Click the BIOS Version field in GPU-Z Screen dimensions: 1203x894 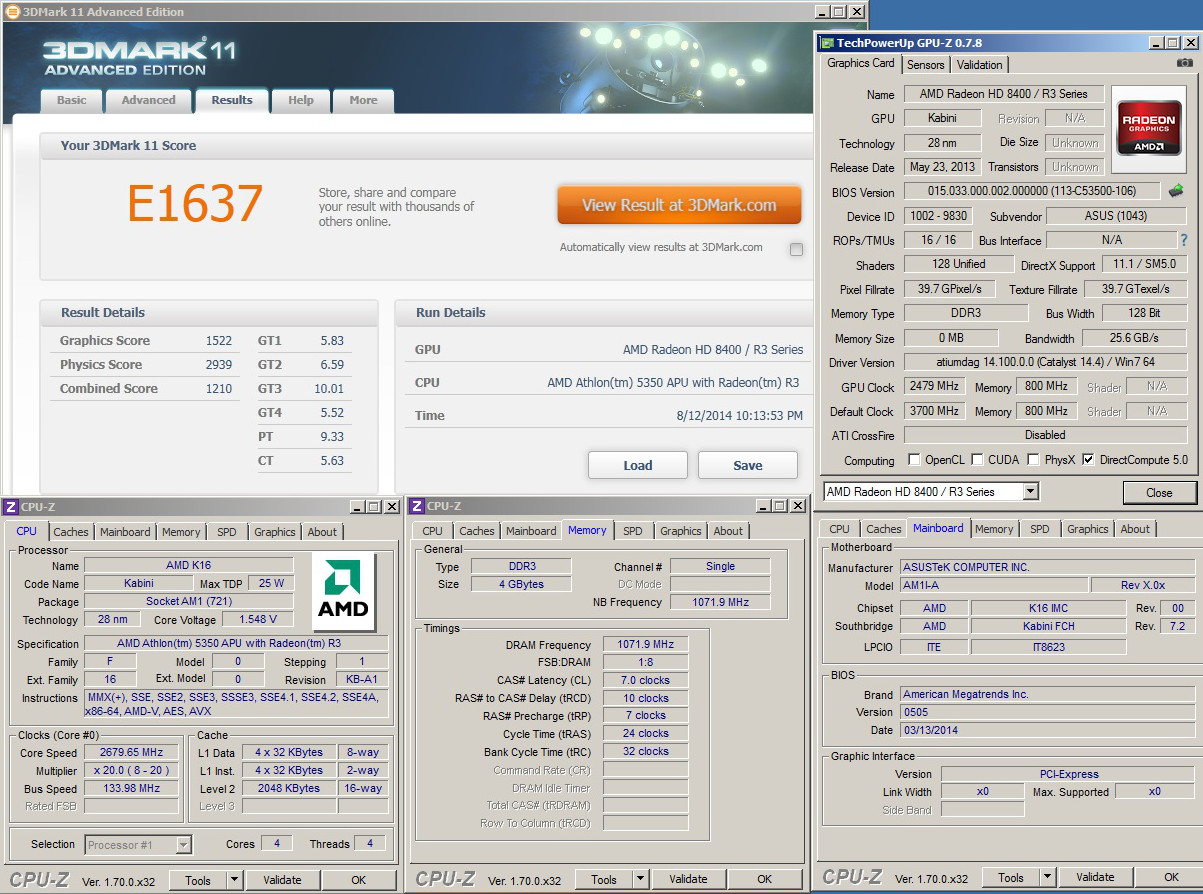tap(1033, 191)
